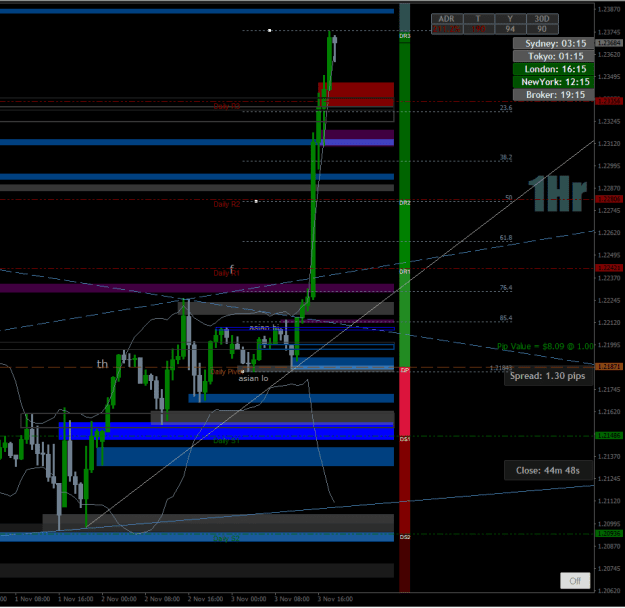This screenshot has width=625, height=608.
Task: Select the Daily R3 line label
Action: coord(226,106)
